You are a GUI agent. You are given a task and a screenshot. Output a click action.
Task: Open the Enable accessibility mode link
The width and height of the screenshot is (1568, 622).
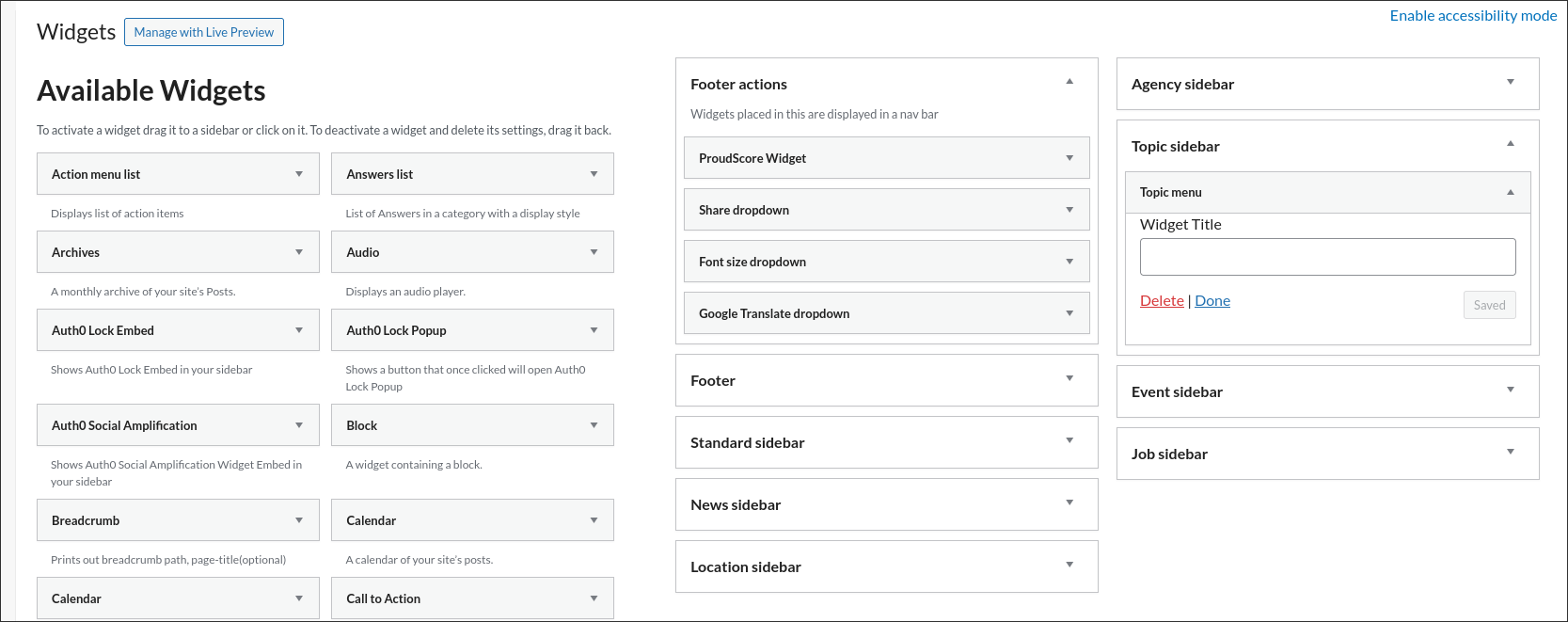coord(1473,16)
